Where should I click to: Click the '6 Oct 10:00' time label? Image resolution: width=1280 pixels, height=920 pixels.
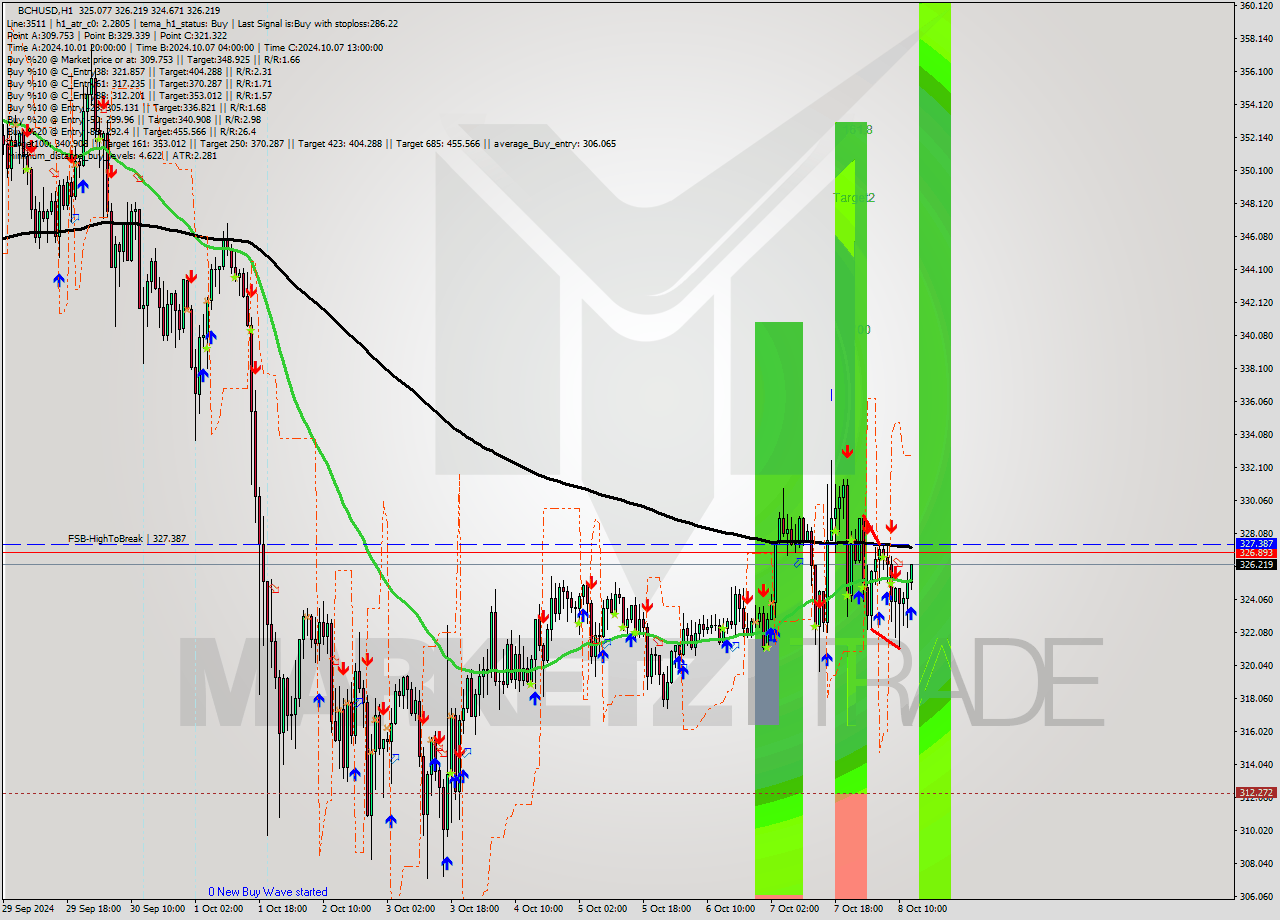(732, 909)
